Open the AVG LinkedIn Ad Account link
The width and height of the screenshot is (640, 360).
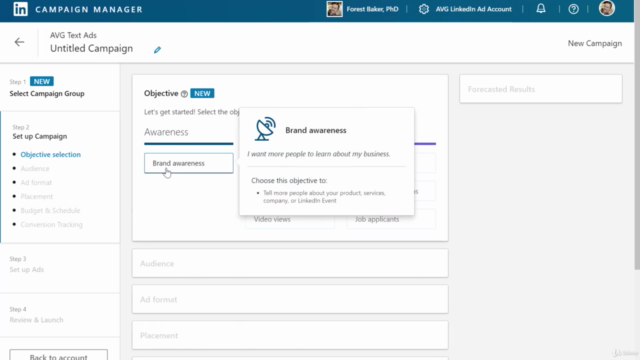click(473, 9)
